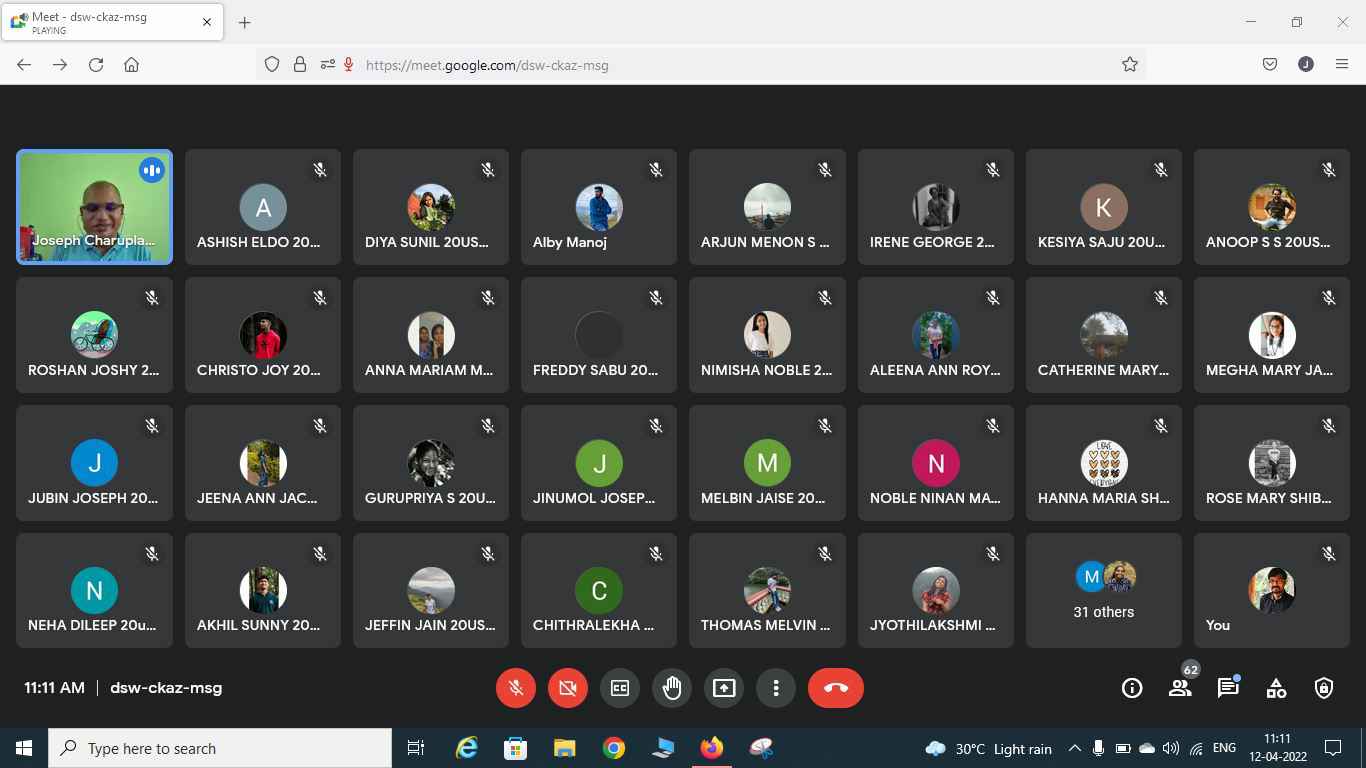1366x768 pixels.
Task: Close the Meet browser tab
Action: (207, 22)
